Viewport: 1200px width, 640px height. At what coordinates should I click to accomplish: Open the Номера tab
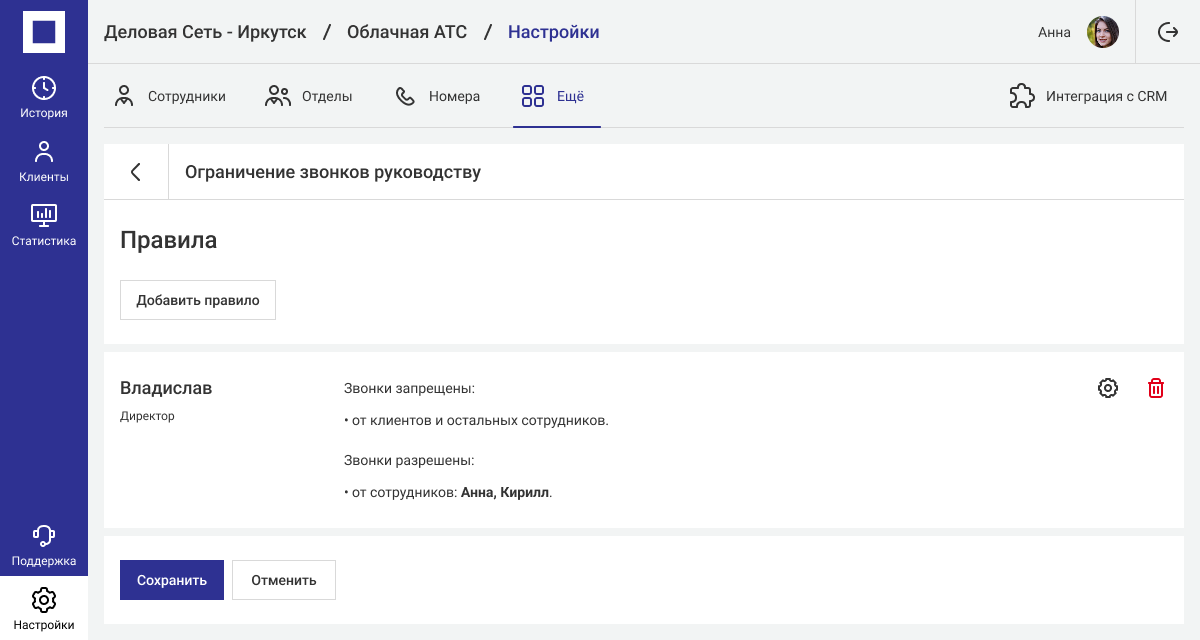438,97
